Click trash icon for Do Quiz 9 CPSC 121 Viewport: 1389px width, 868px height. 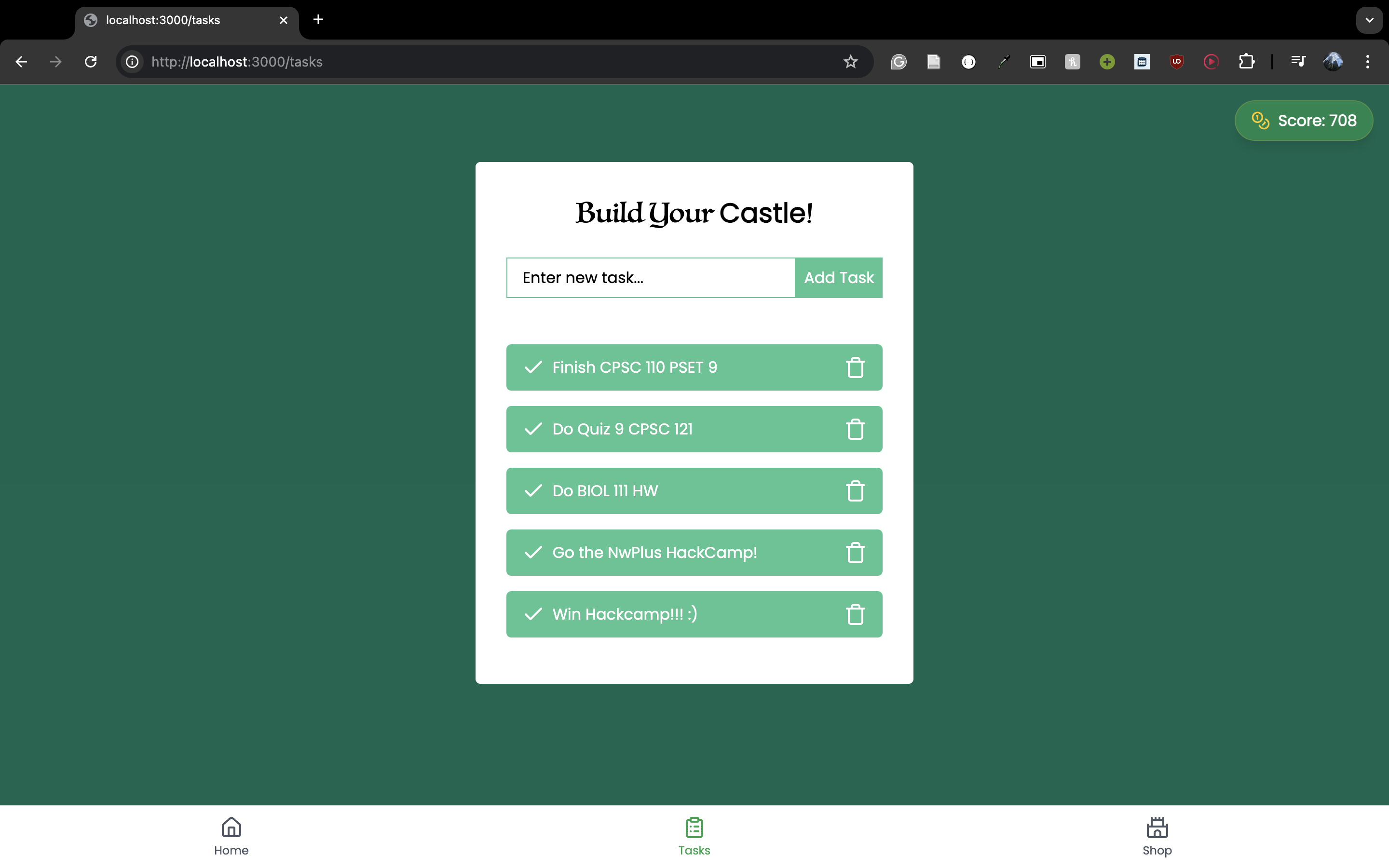tap(855, 429)
